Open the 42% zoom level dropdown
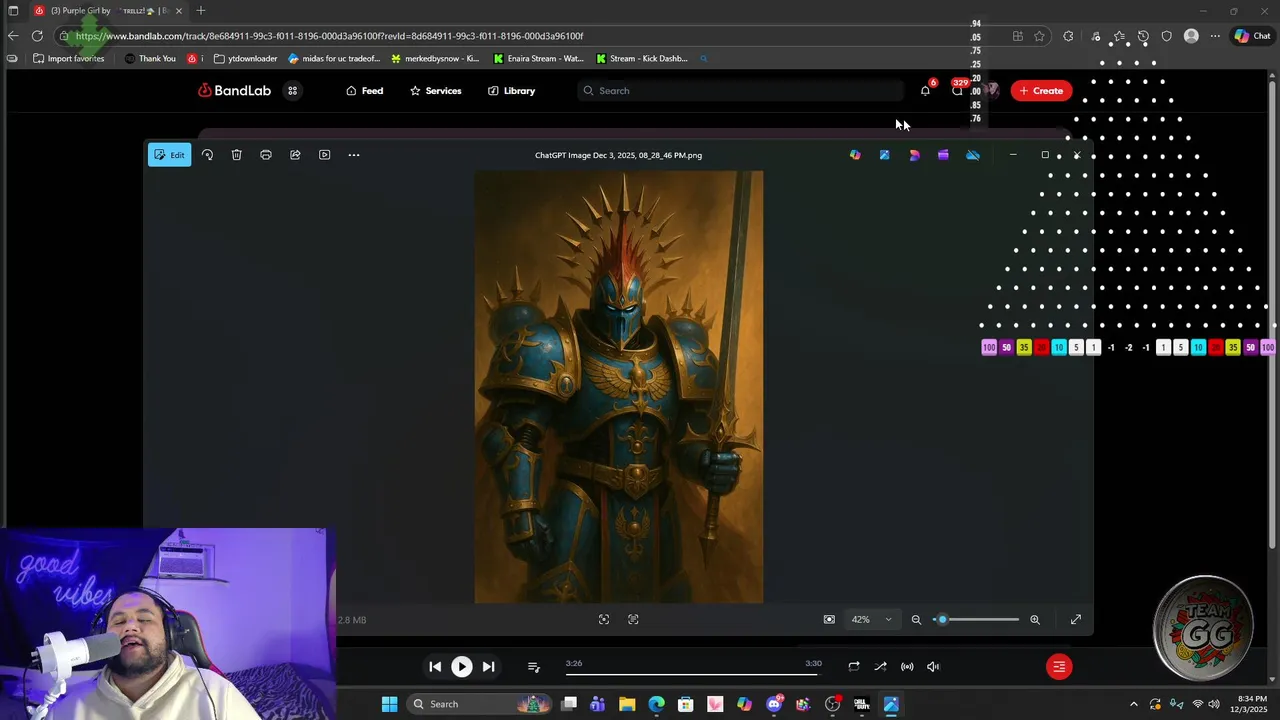The image size is (1280, 720). 871,619
